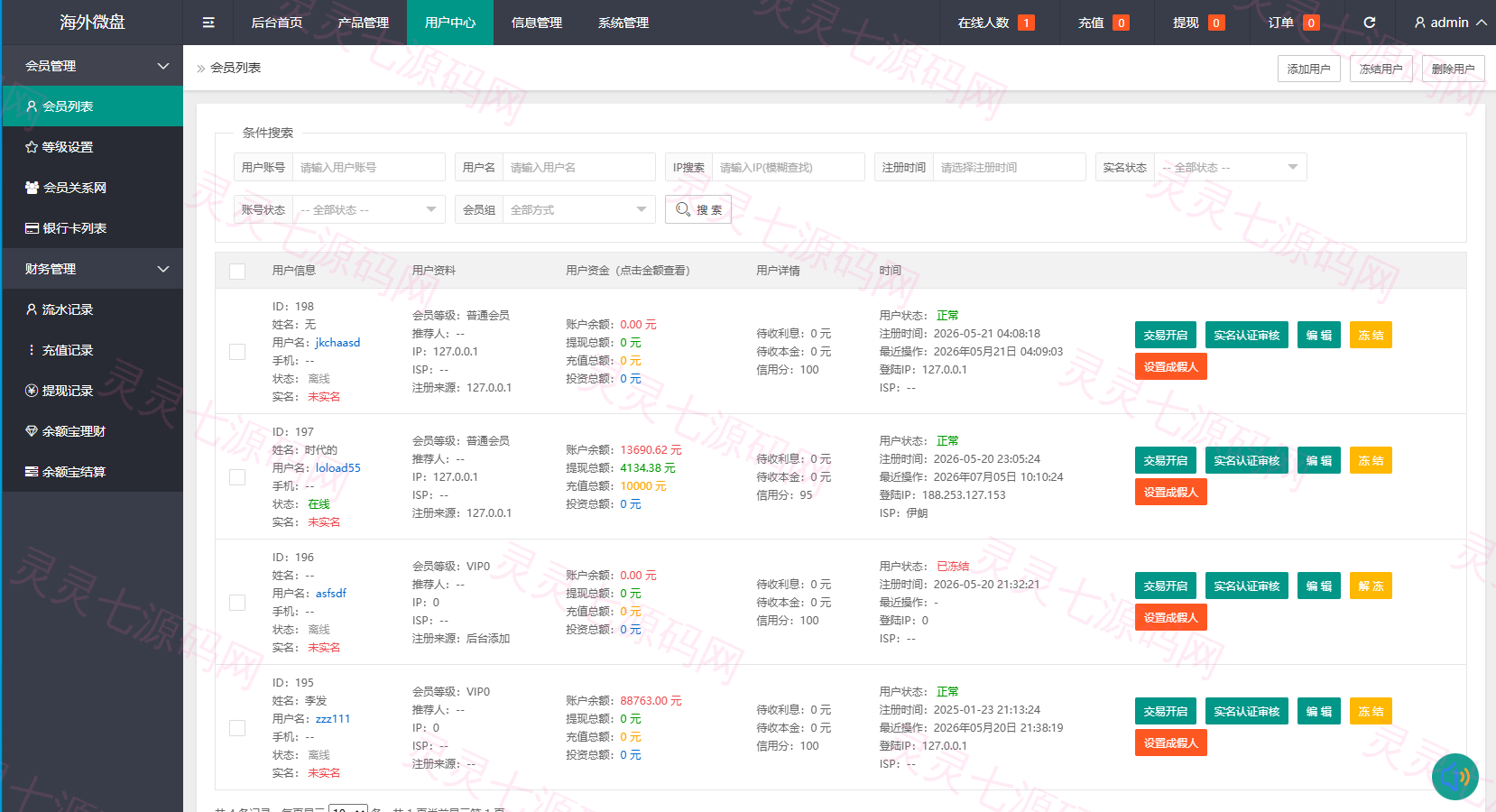Check the checkbox for user zzz111
The width and height of the screenshot is (1496, 812).
[x=237, y=728]
